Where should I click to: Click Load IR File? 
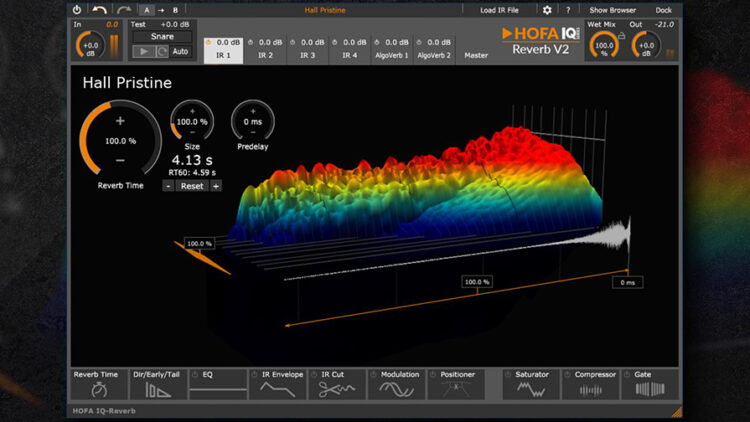click(499, 10)
